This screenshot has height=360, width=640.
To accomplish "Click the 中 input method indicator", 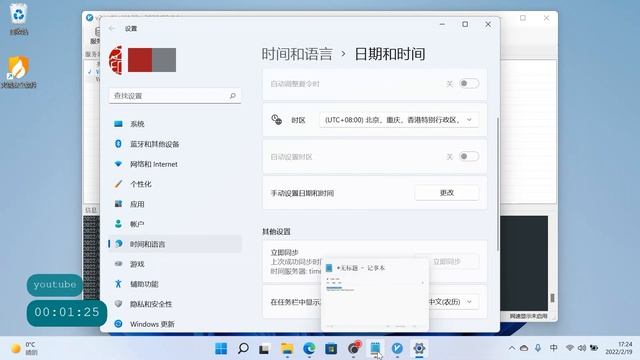I will (x=553, y=348).
